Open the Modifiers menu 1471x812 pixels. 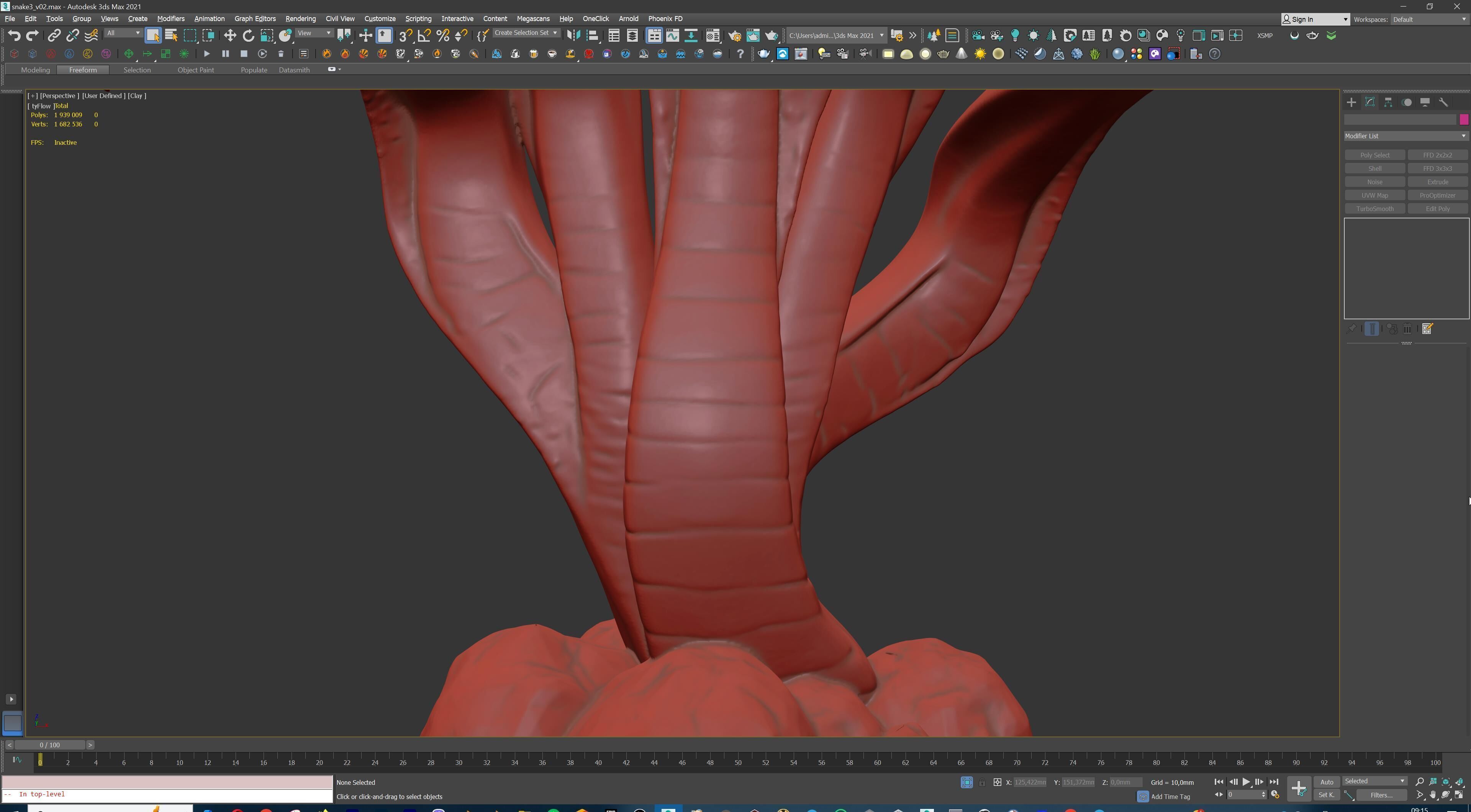(x=171, y=19)
